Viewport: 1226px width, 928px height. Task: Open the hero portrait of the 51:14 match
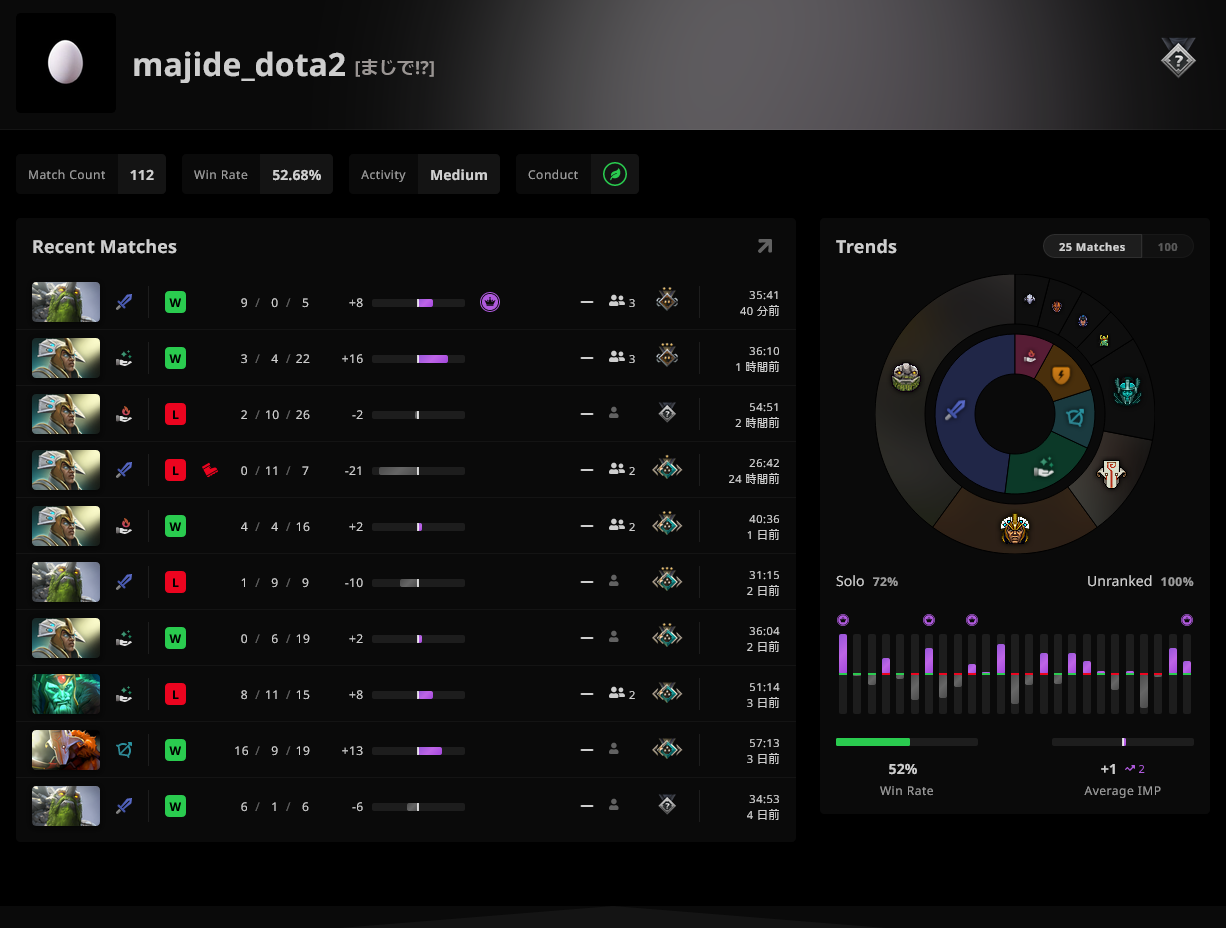point(66,694)
